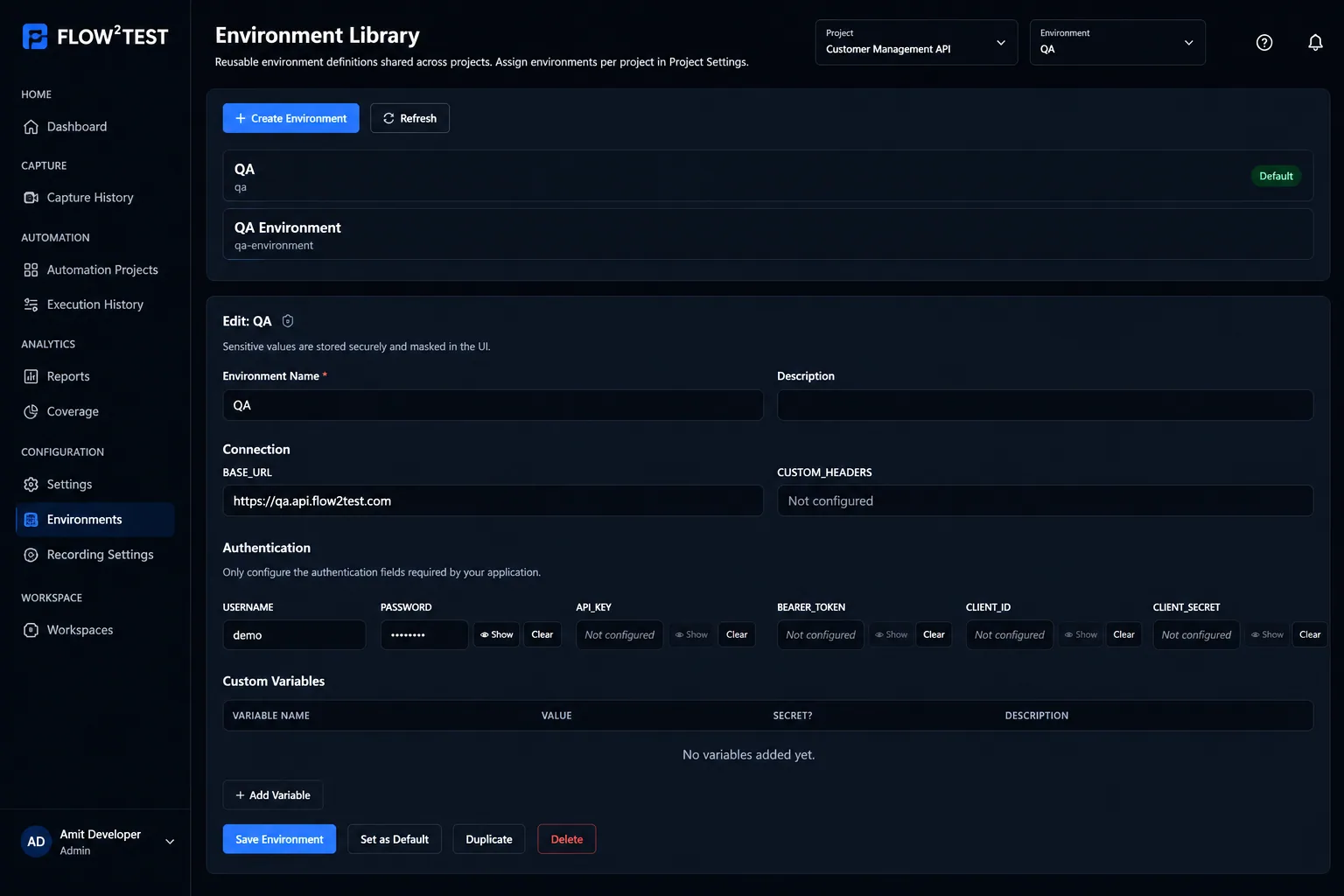Click the shield icon beside Edit: QA
The width and height of the screenshot is (1344, 896).
(x=288, y=321)
